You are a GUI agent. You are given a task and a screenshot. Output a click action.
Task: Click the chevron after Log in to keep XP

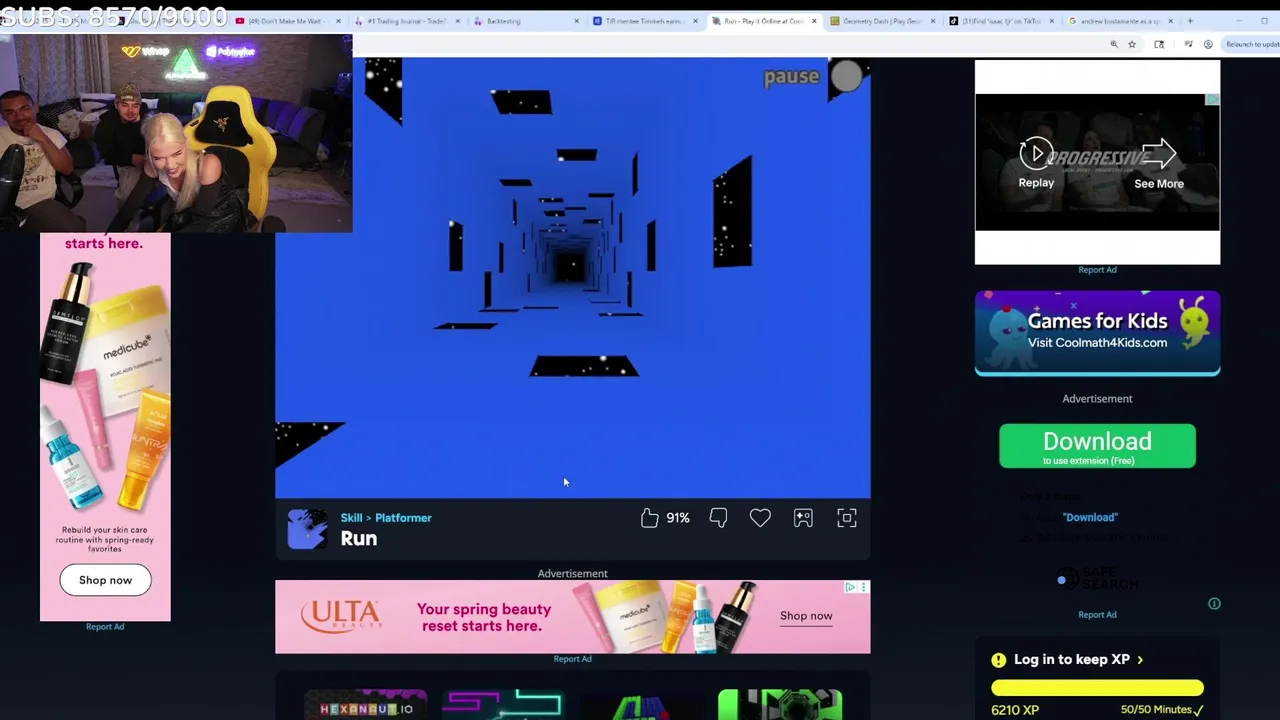pos(1140,660)
